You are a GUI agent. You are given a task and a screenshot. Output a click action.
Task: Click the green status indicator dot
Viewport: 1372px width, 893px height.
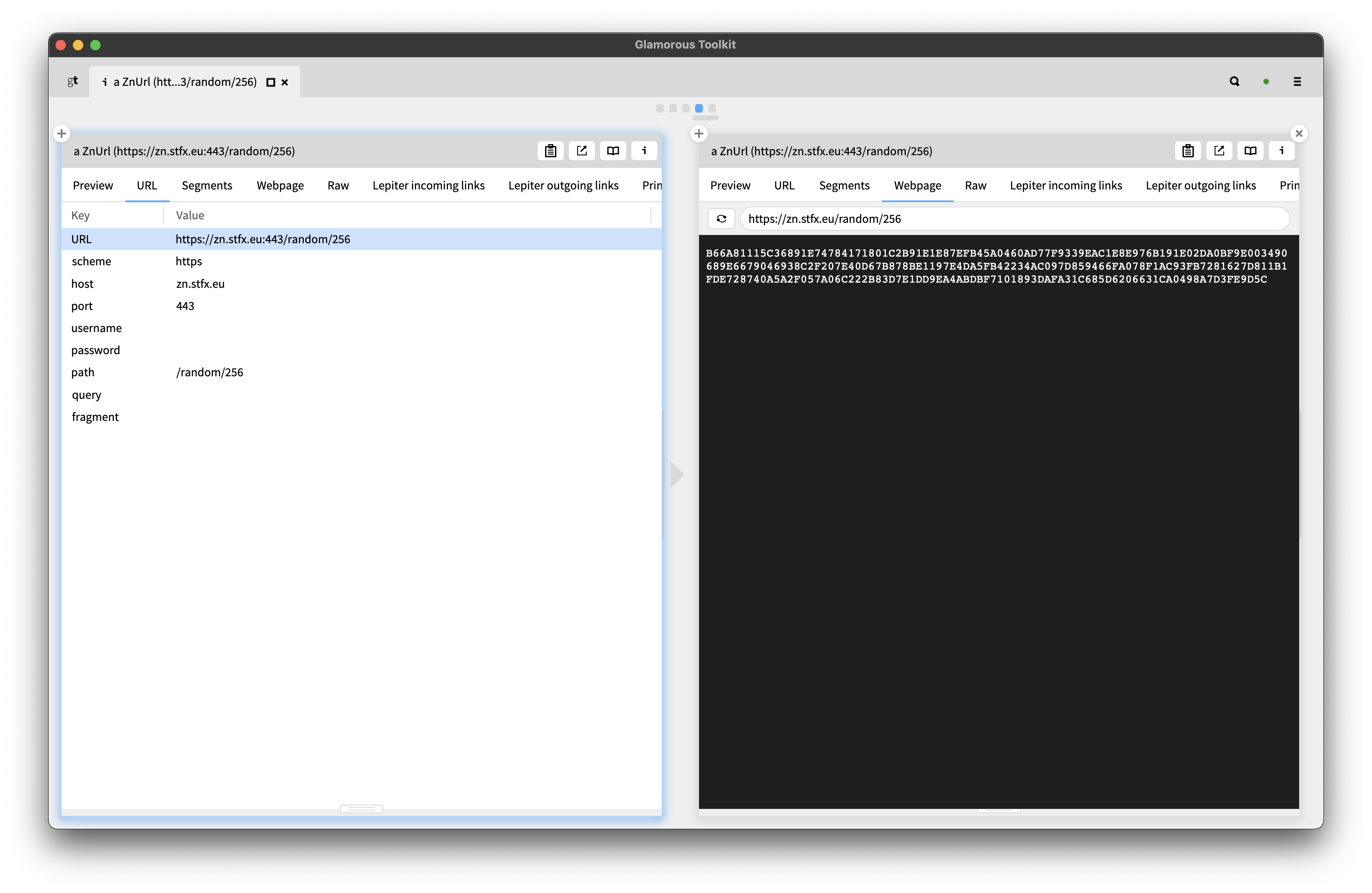1266,82
